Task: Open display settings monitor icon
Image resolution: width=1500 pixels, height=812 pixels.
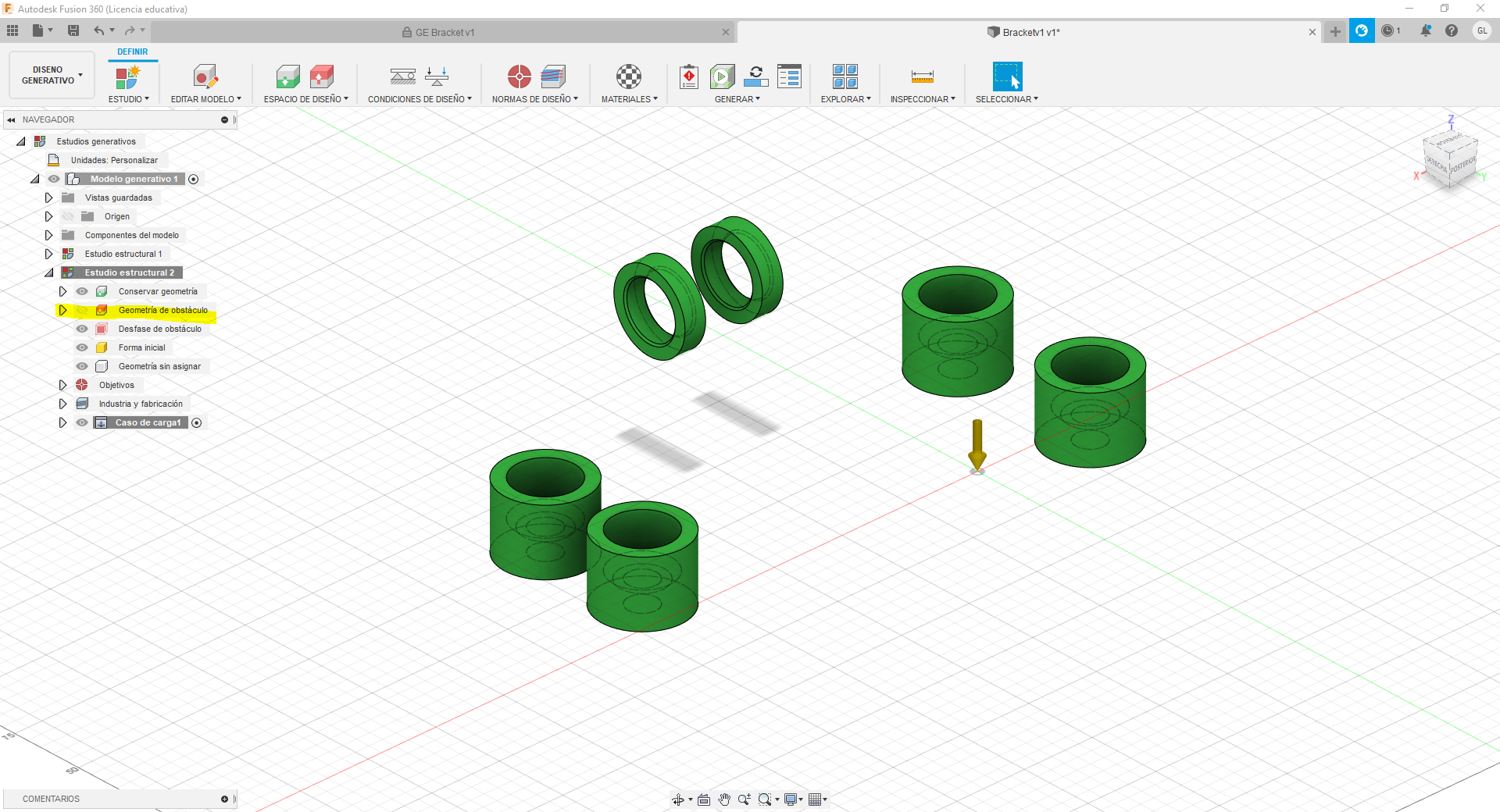Action: coord(791,799)
